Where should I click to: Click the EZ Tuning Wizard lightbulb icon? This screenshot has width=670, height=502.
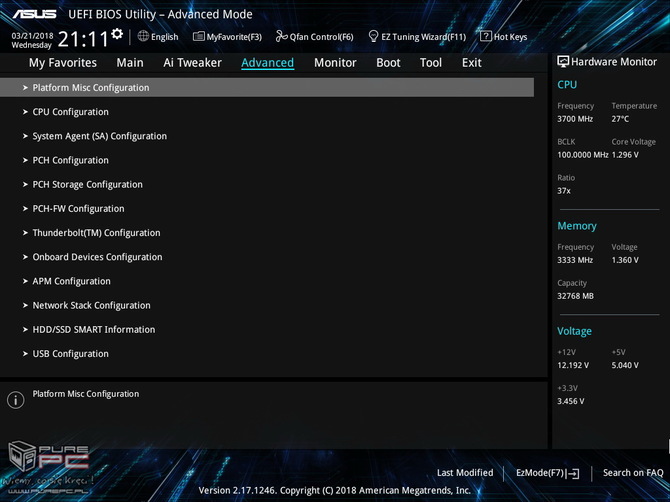click(x=373, y=36)
